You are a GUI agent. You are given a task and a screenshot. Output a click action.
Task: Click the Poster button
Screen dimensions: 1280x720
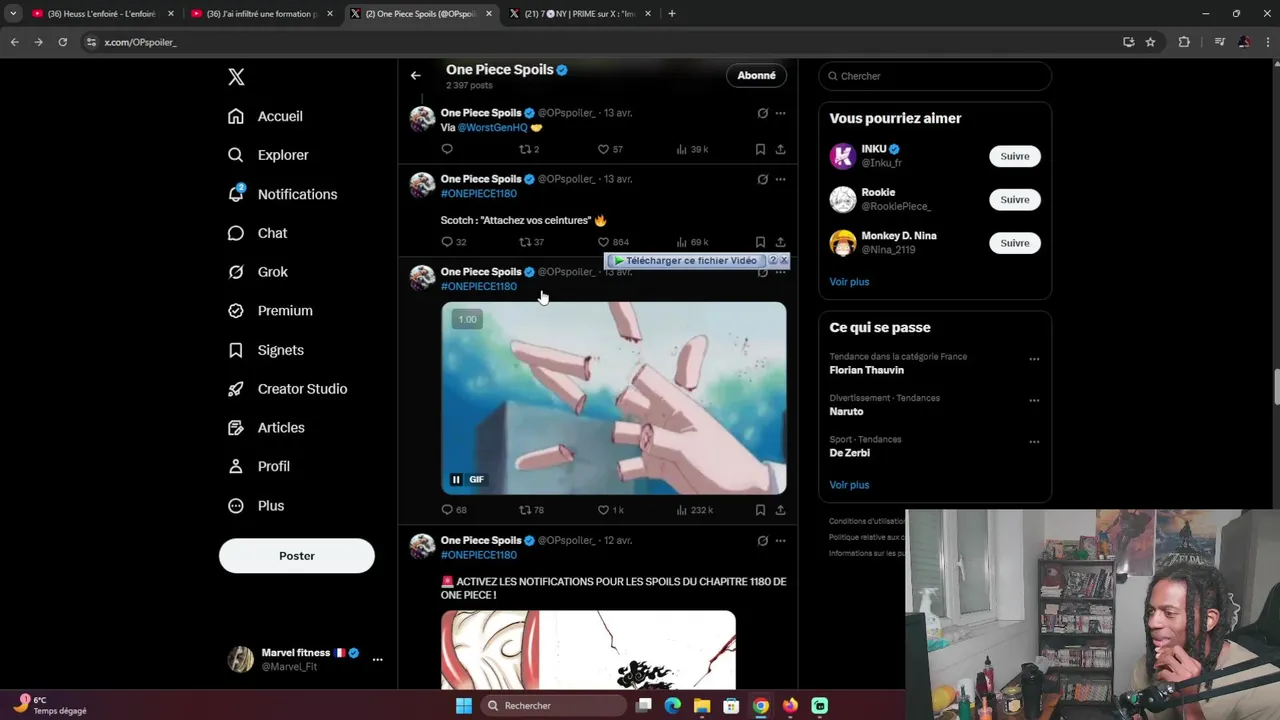[297, 556]
